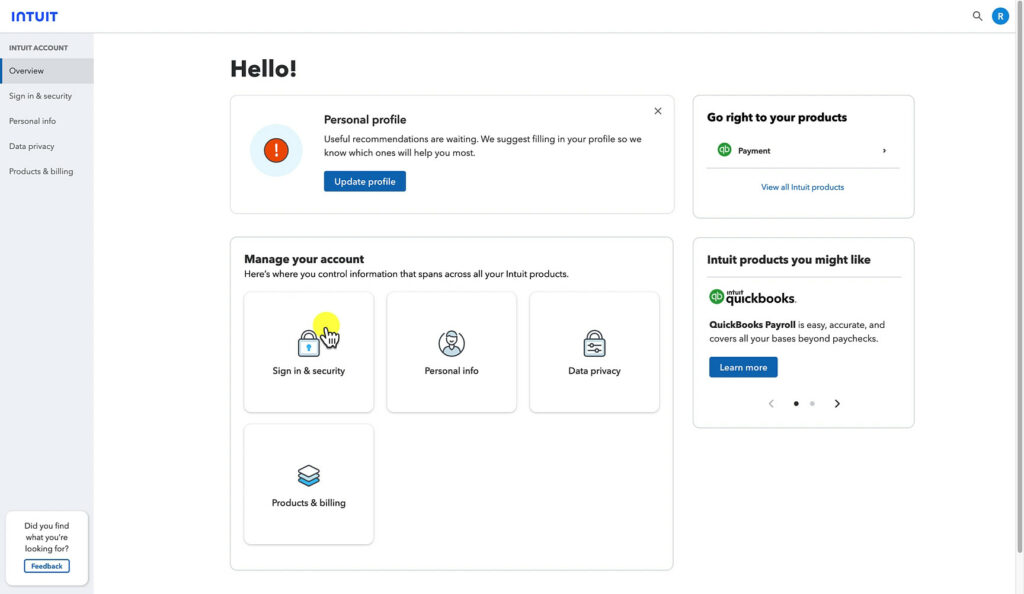Click the Intuit logo in the header
The height and width of the screenshot is (594, 1024).
[x=33, y=15]
